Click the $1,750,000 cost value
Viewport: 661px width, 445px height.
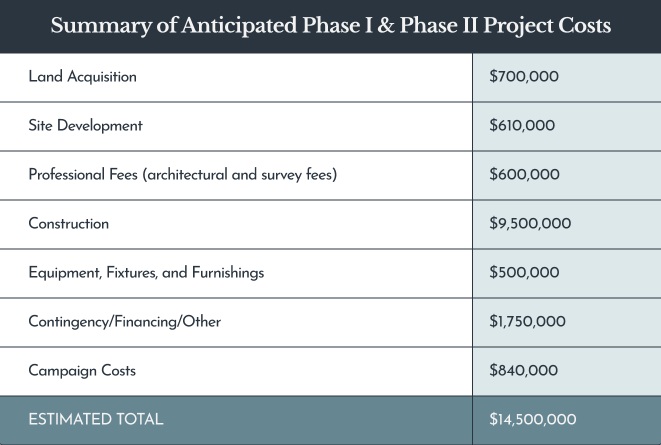tap(528, 322)
